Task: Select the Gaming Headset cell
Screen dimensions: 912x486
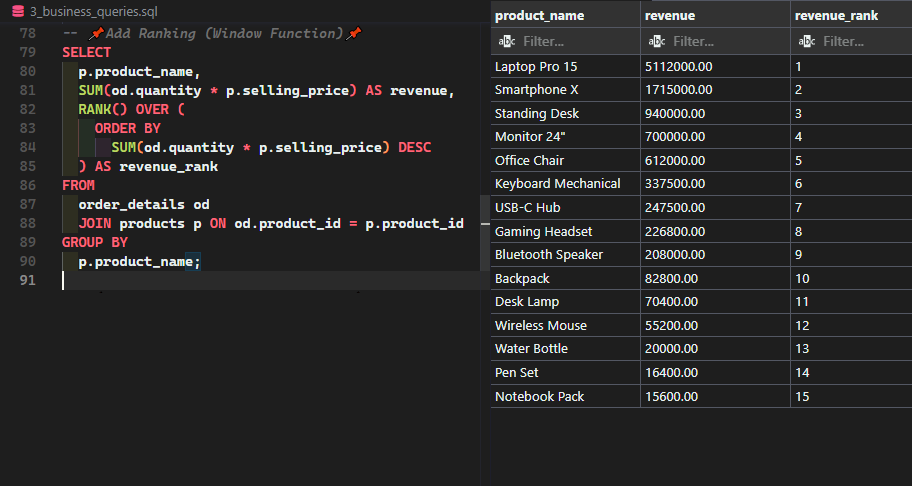Action: (x=565, y=231)
